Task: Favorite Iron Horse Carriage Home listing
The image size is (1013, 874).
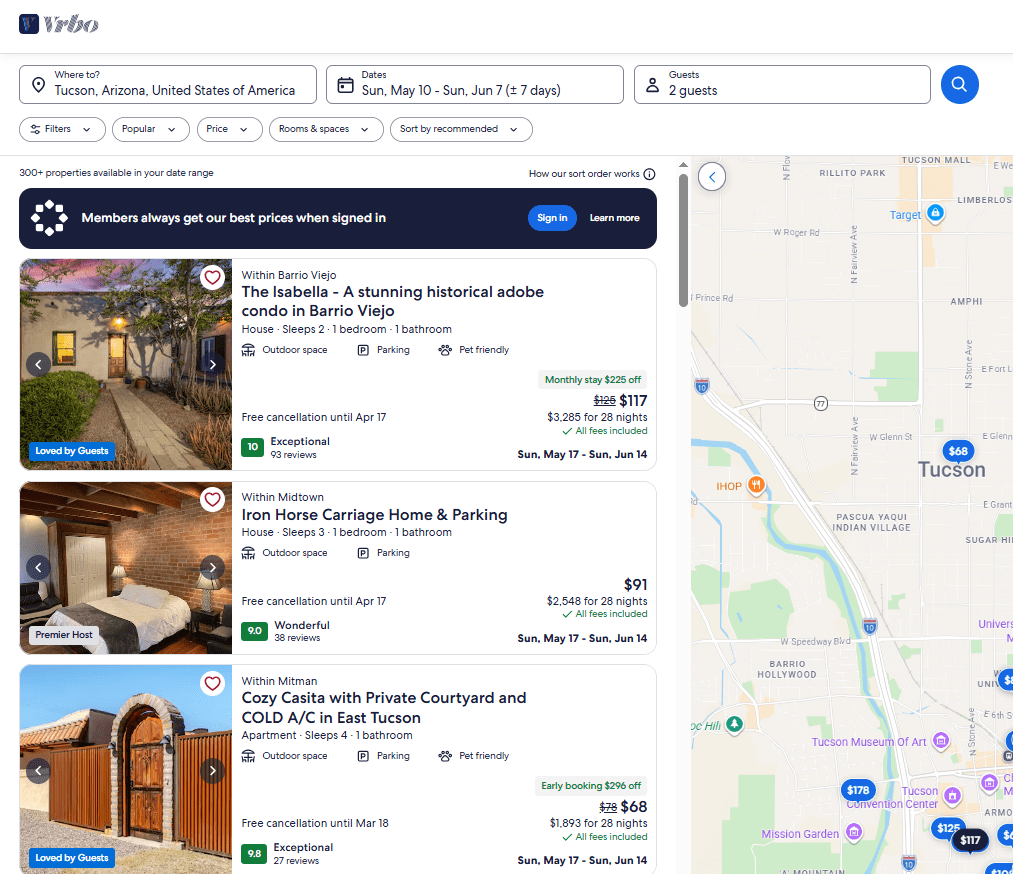Action: tap(212, 499)
